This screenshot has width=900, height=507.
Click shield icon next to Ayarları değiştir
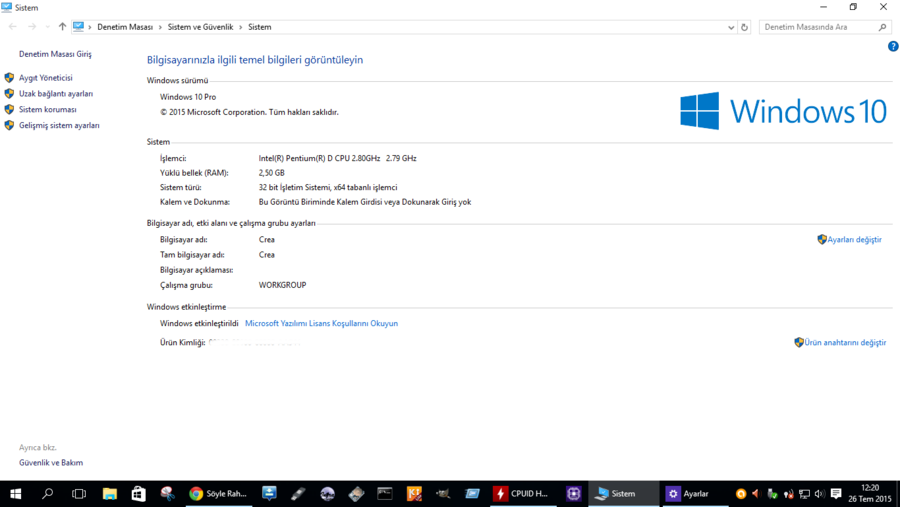pyautogui.click(x=822, y=239)
